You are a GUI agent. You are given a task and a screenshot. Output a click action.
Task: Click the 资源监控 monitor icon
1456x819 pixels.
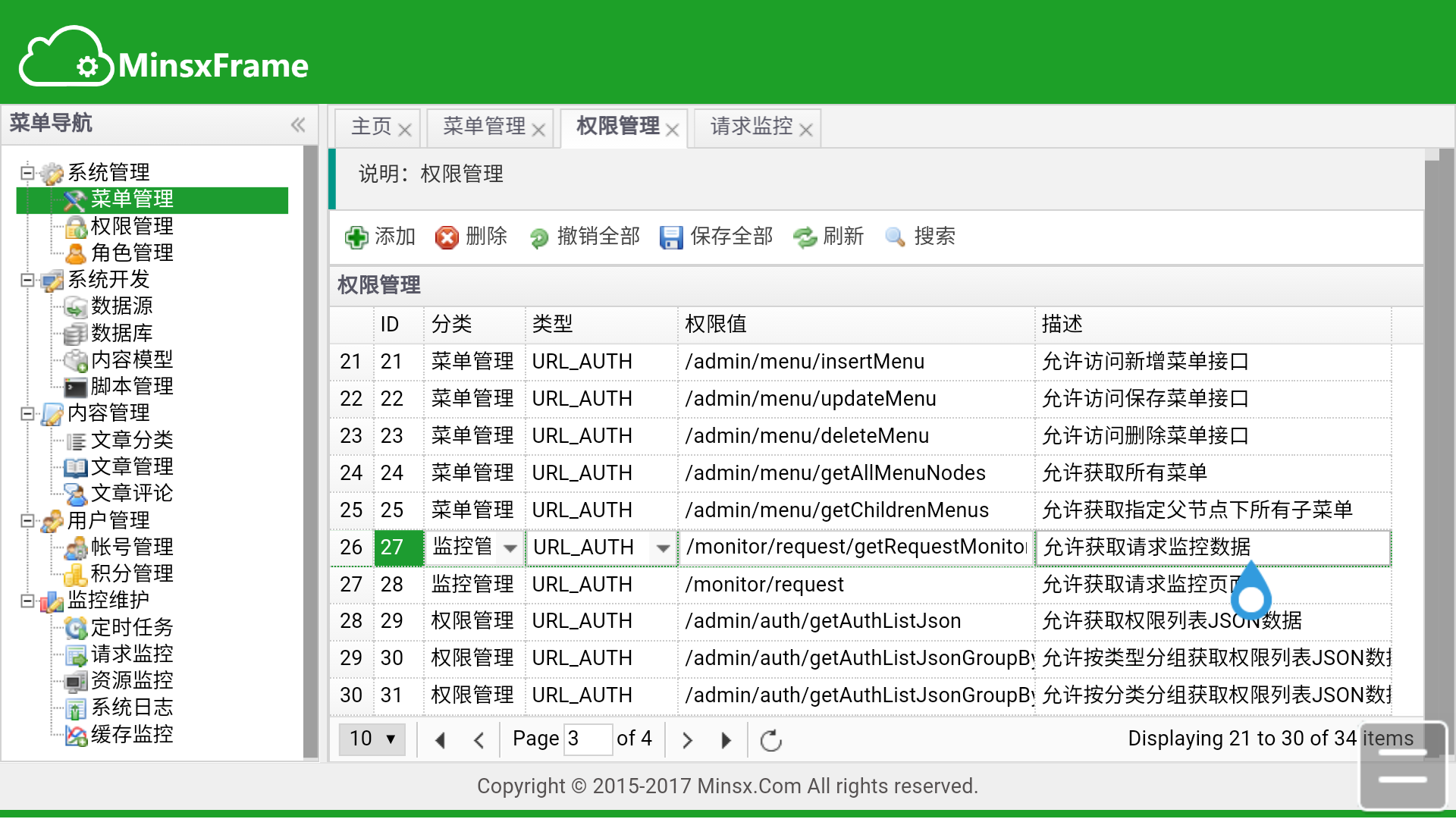(x=75, y=682)
